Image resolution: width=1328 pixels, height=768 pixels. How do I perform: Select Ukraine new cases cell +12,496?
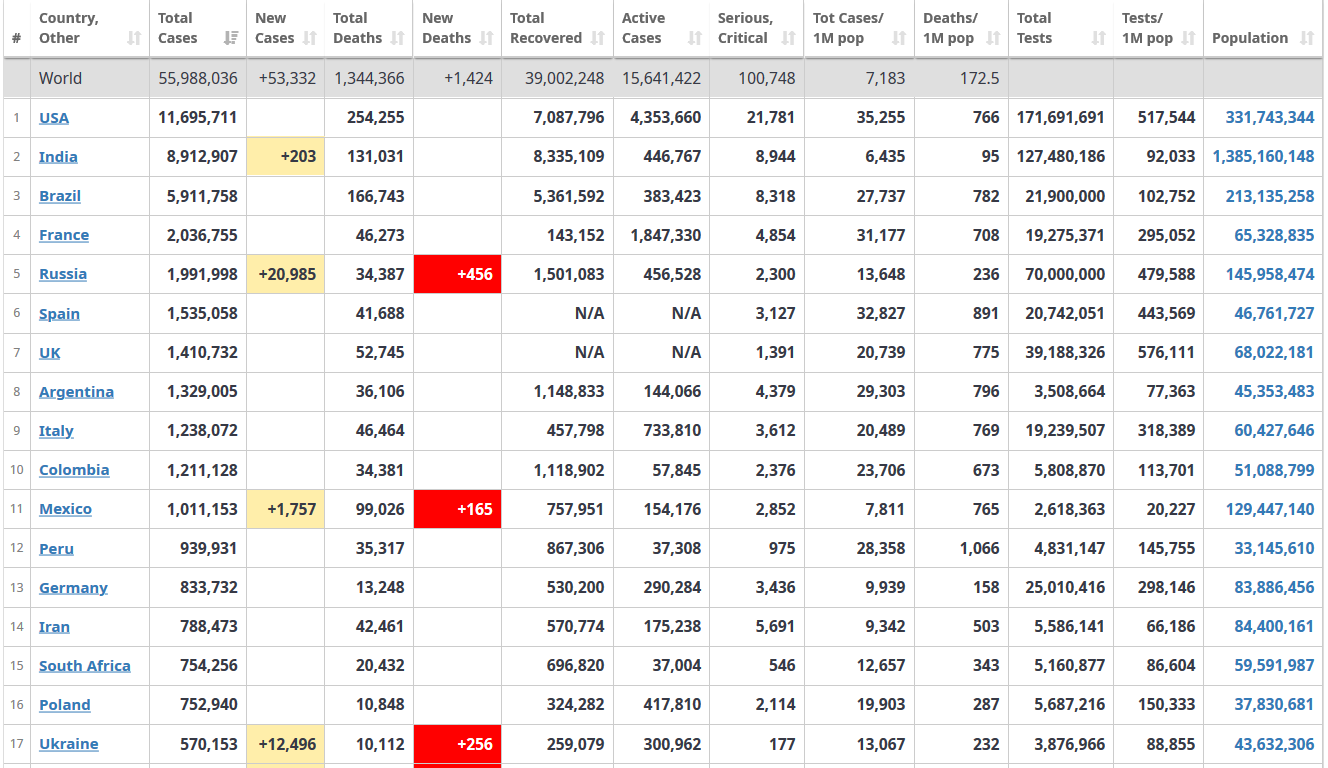[x=286, y=744]
